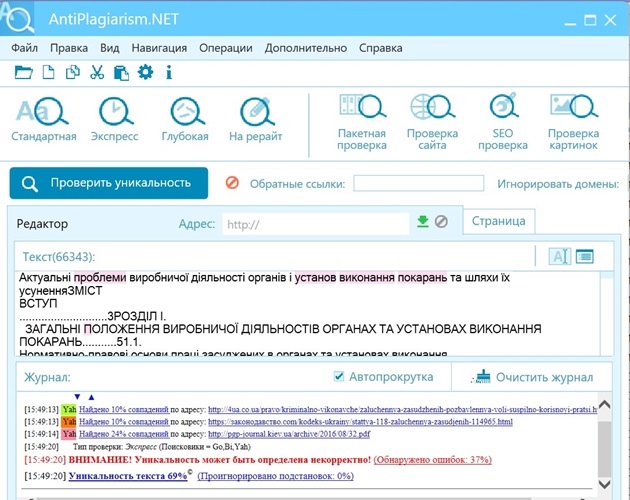Viewport: 630px width, 500px height.
Task: Click Проверить уникальность button
Action: [x=109, y=183]
